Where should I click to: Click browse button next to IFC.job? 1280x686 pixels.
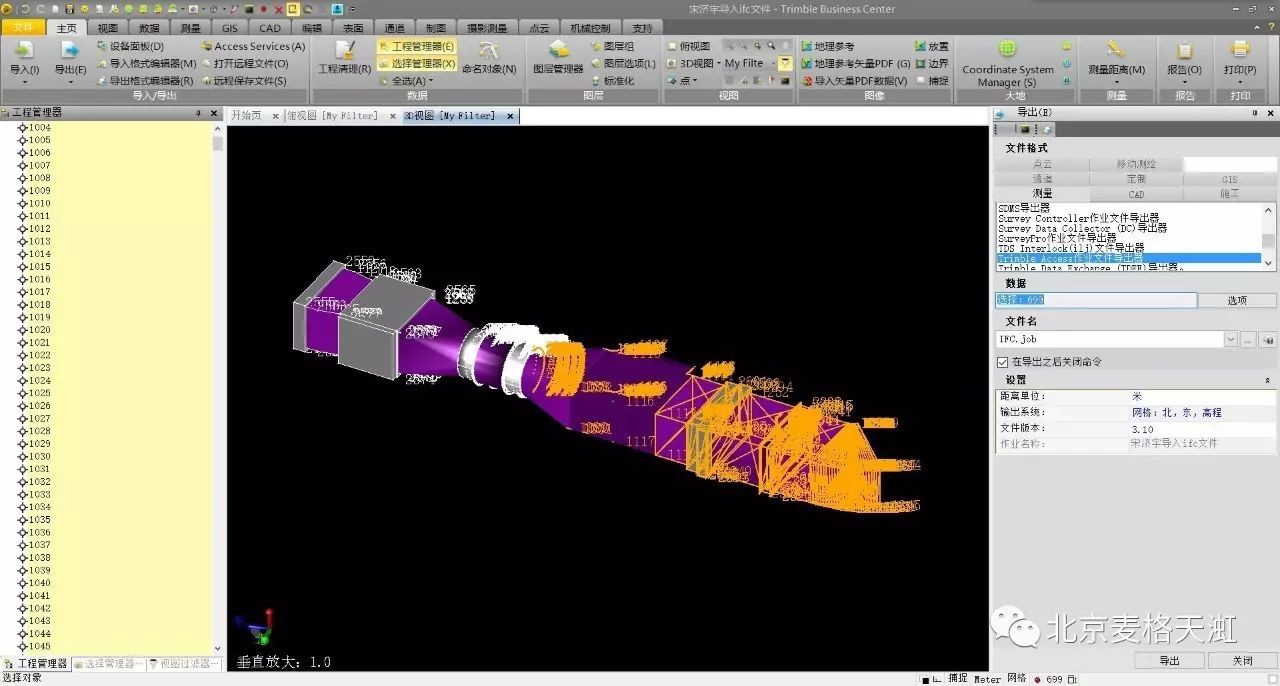(1248, 340)
